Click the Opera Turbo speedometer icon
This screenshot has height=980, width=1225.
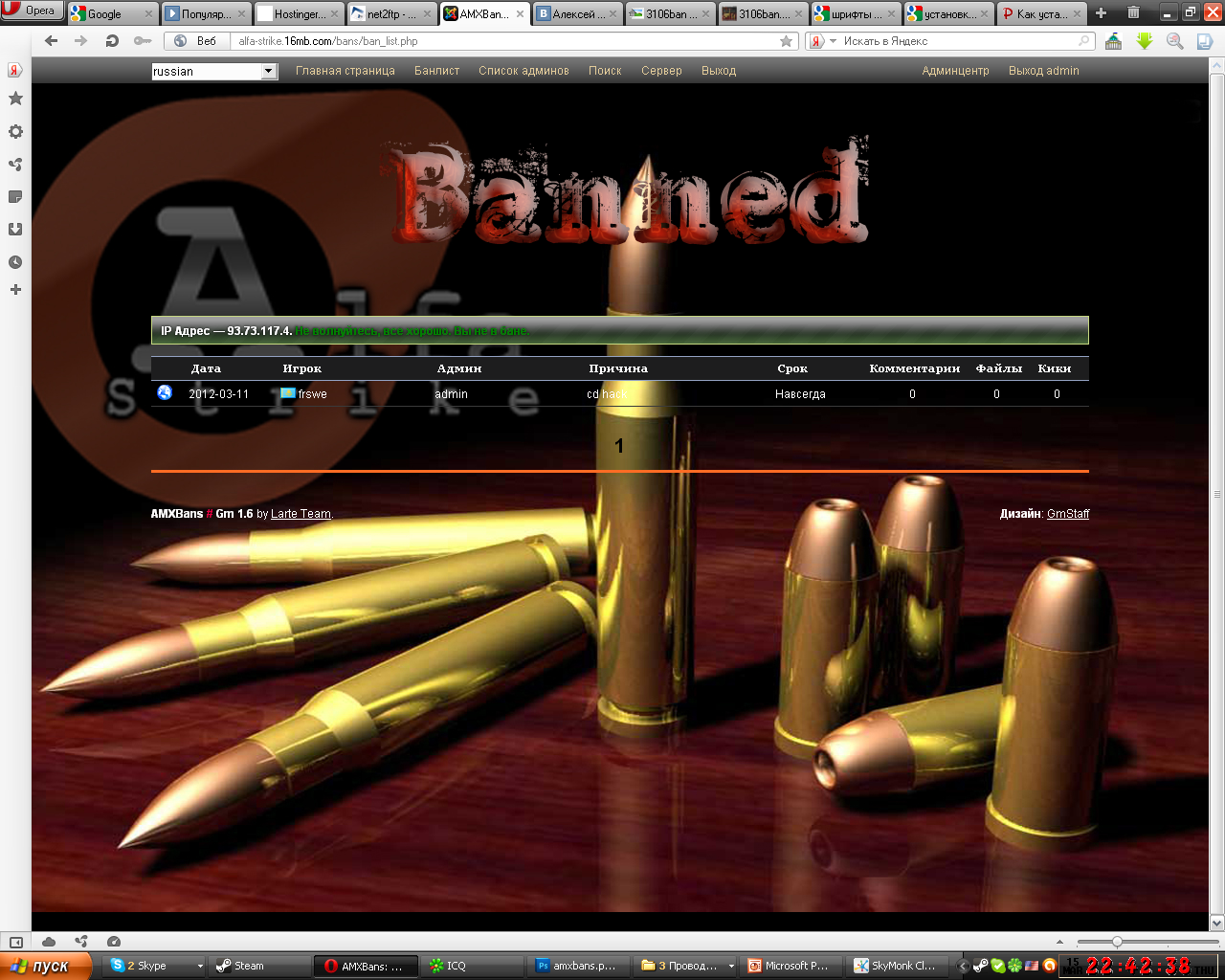coord(114,942)
